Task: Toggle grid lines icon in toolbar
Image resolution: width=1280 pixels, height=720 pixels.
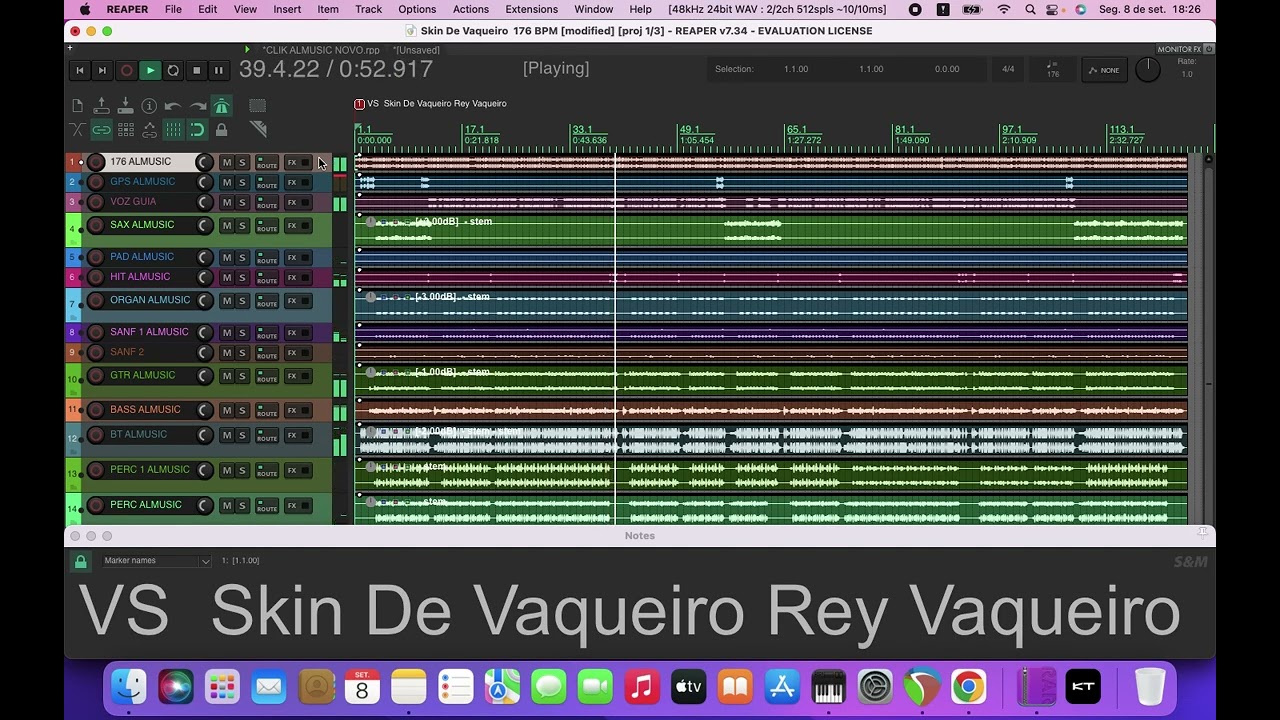Action: (x=173, y=130)
